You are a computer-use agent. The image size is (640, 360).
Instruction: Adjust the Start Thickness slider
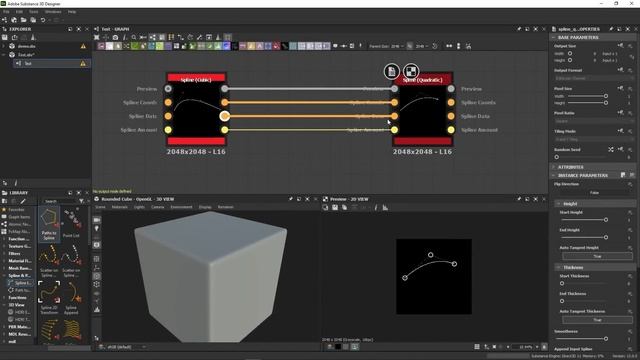click(584, 283)
